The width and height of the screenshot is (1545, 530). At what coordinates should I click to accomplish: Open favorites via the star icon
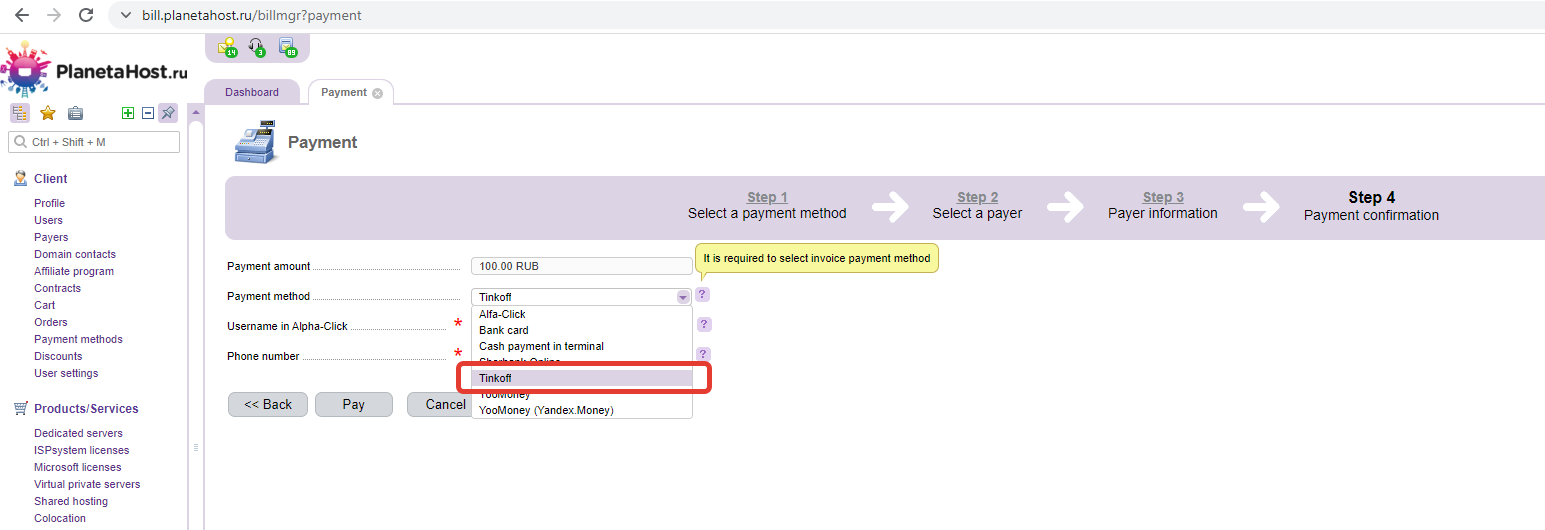point(47,113)
